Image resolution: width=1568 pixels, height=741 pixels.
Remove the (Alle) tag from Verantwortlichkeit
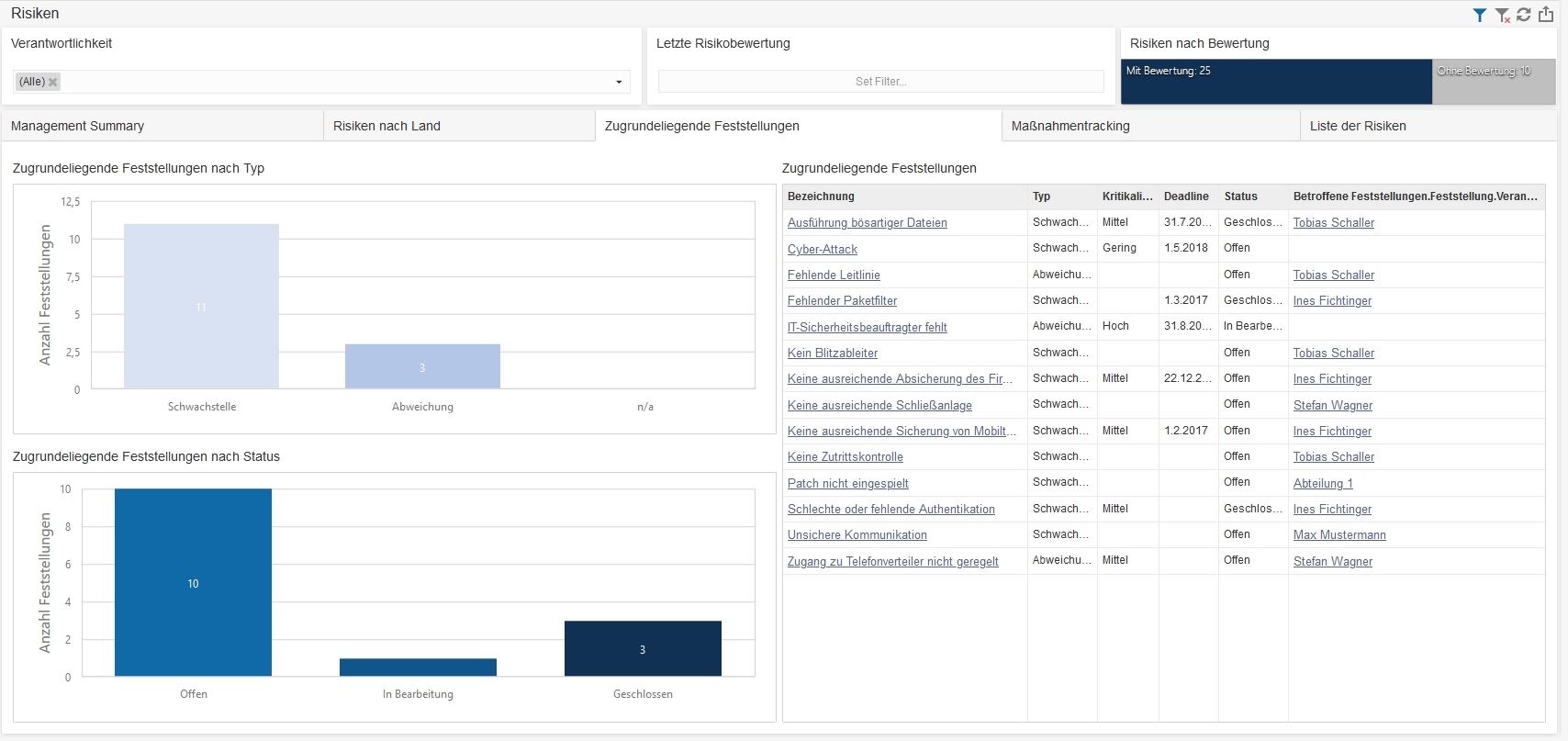(53, 82)
